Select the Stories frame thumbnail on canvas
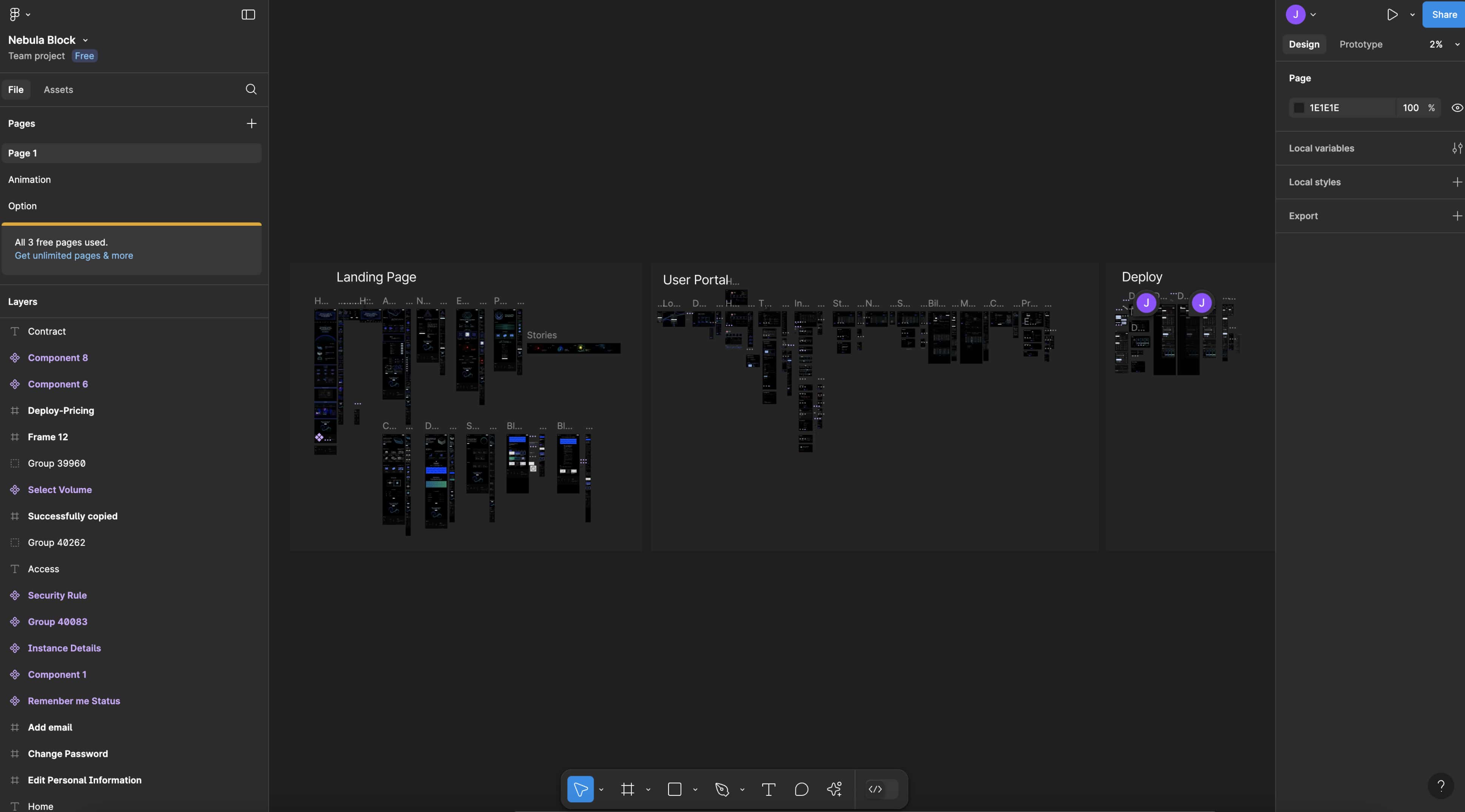This screenshot has height=812, width=1465. pyautogui.click(x=573, y=348)
